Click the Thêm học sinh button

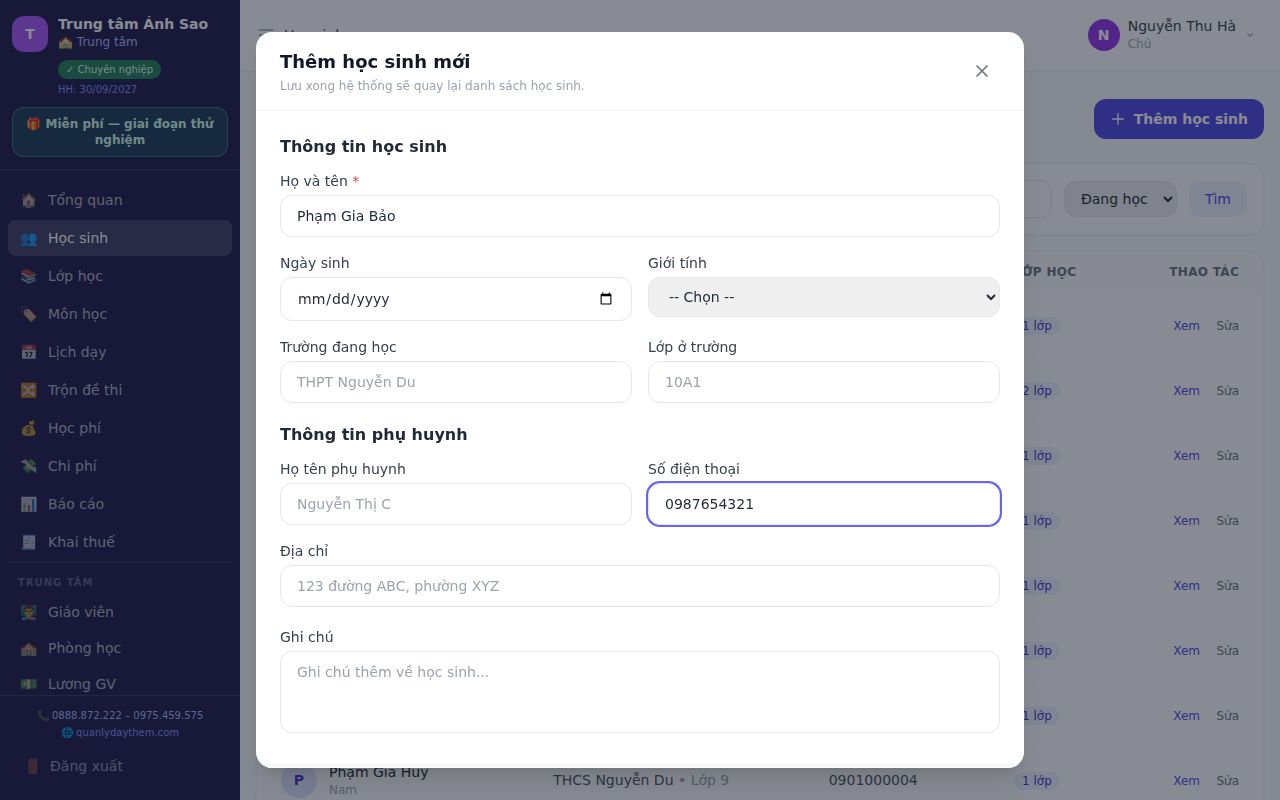coord(1179,119)
